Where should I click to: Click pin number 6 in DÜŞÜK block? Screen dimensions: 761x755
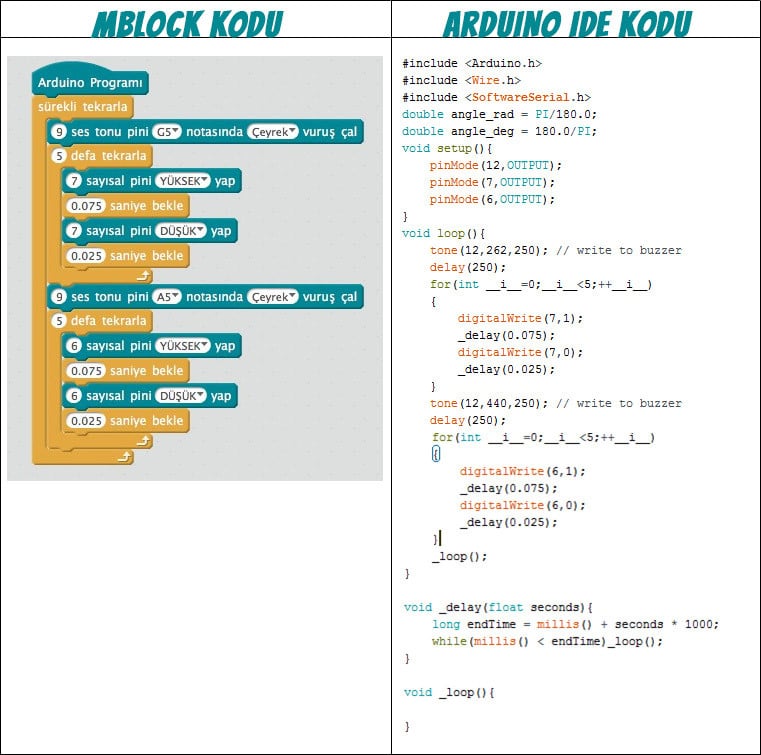coord(74,396)
